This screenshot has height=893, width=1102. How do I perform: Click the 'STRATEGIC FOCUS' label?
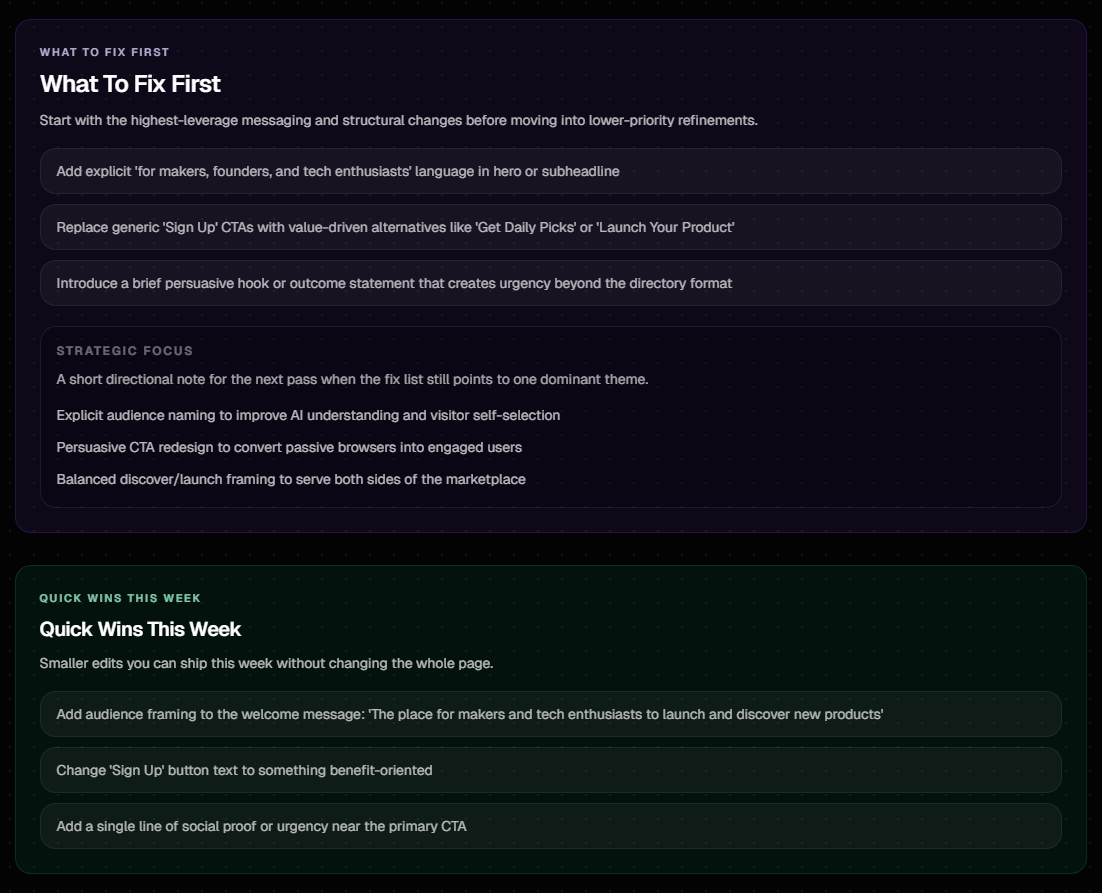coord(125,351)
